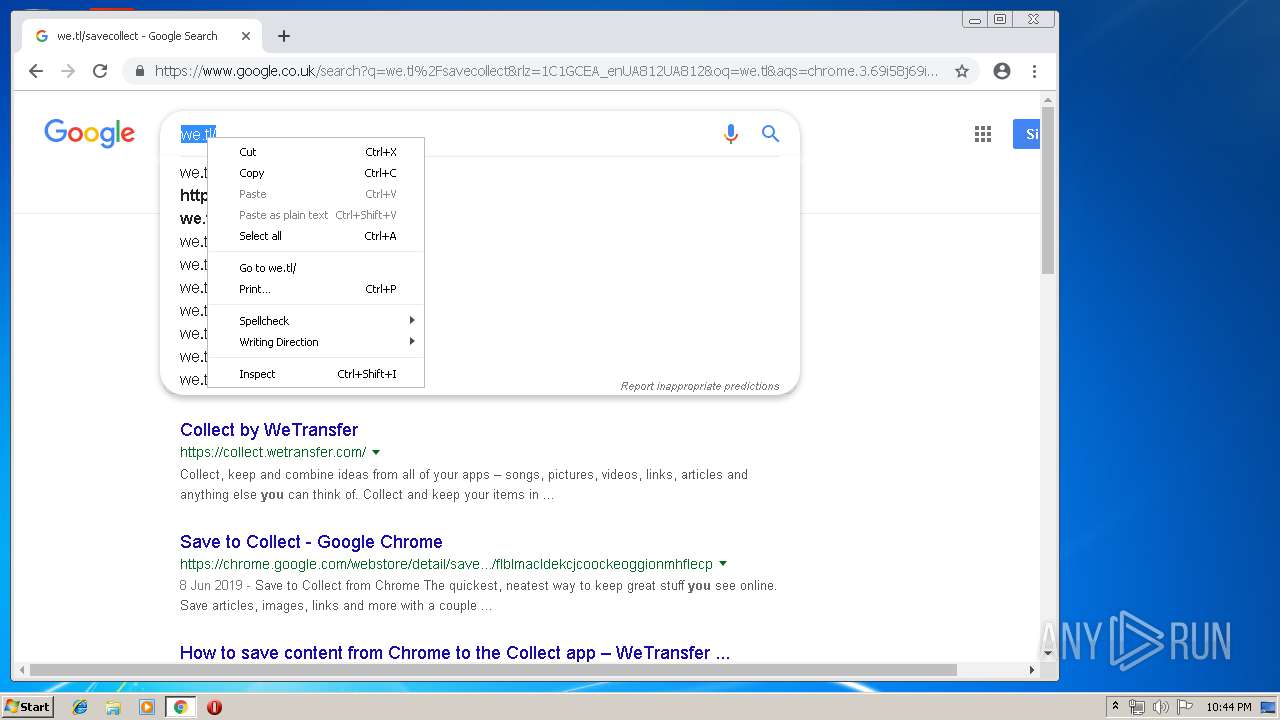Go forward with the browser arrow
This screenshot has height=720, width=1280.
tap(68, 71)
